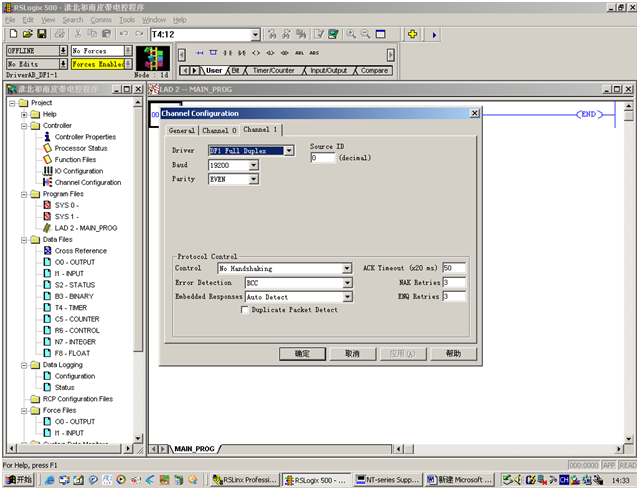The image size is (637, 489).
Task: Select the Compare instruction tab
Action: [x=374, y=71]
